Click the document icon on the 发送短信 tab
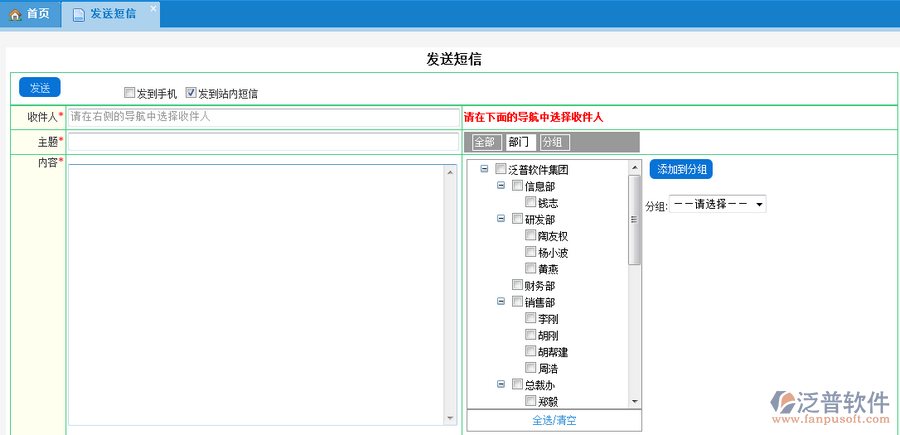 [x=79, y=14]
